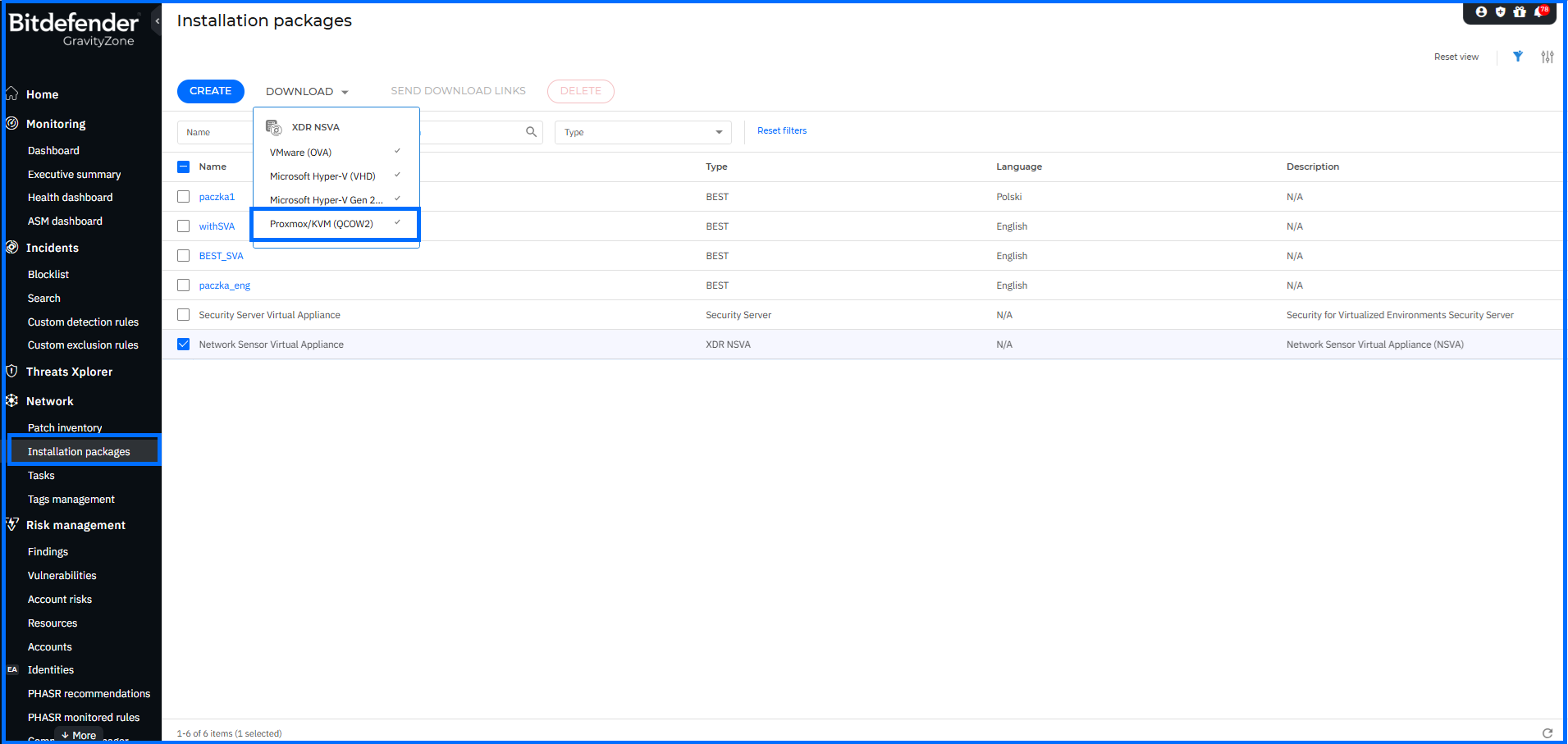The image size is (1568, 744).
Task: Sort by the Type column header
Action: [716, 167]
